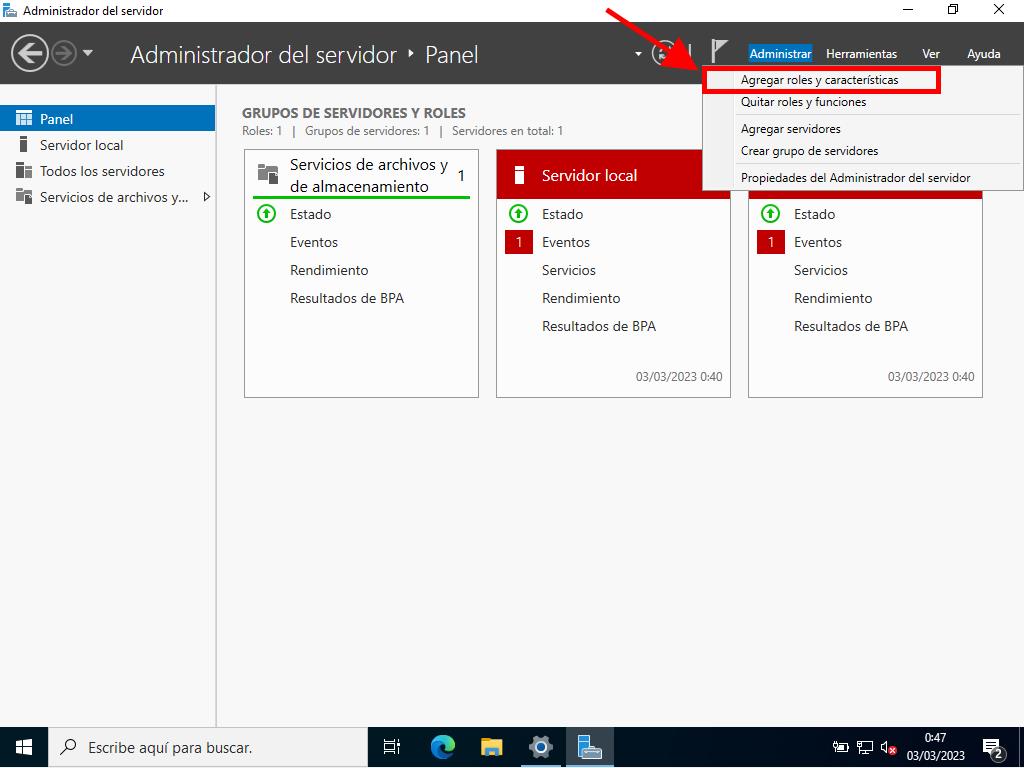Click the Servidor local tile header icon
Screen dimensions: 1024x768
point(519,175)
